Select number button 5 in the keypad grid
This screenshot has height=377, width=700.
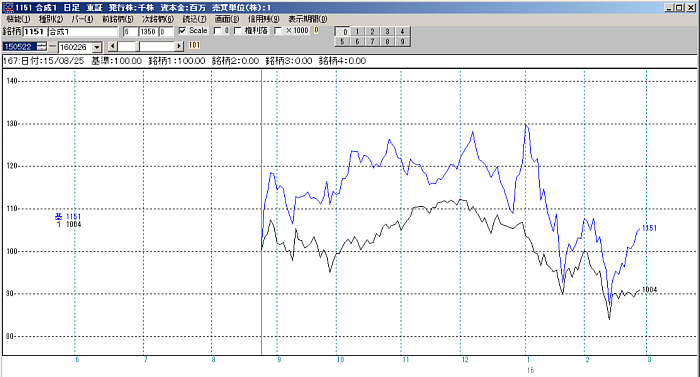tap(342, 42)
